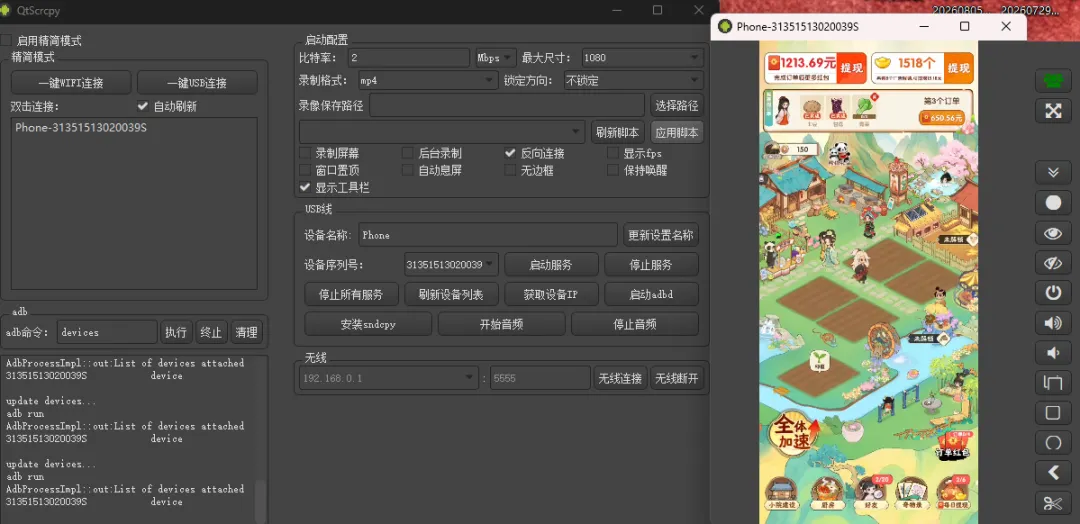
Task: Enable 启用精简模式 checkbox
Action: click(6, 41)
